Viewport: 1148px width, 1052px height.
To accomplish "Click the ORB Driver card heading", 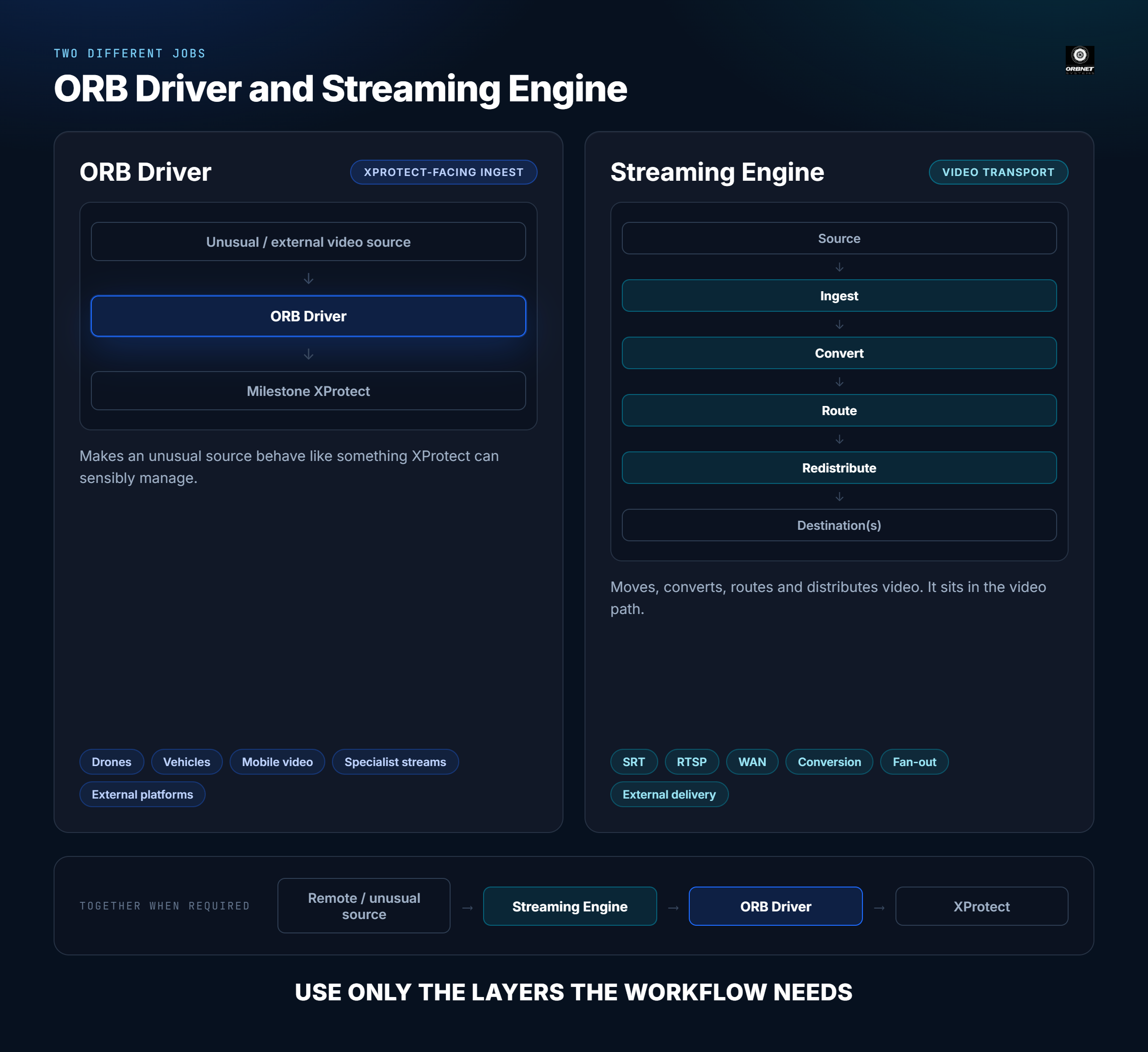I will coord(145,172).
